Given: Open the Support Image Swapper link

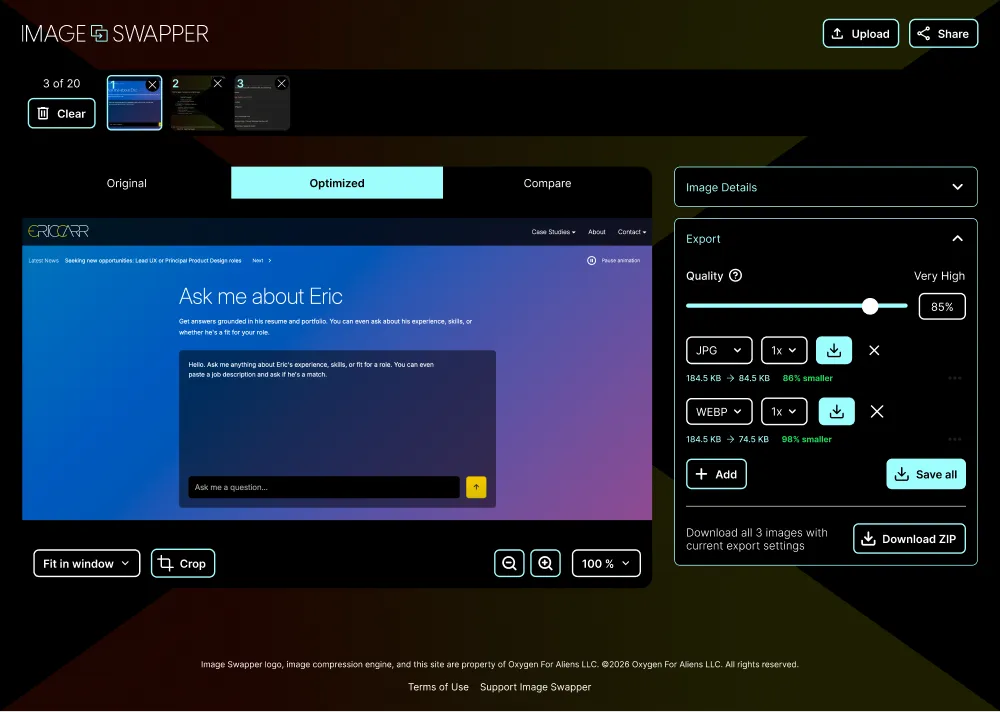Looking at the screenshot, I should (x=536, y=687).
